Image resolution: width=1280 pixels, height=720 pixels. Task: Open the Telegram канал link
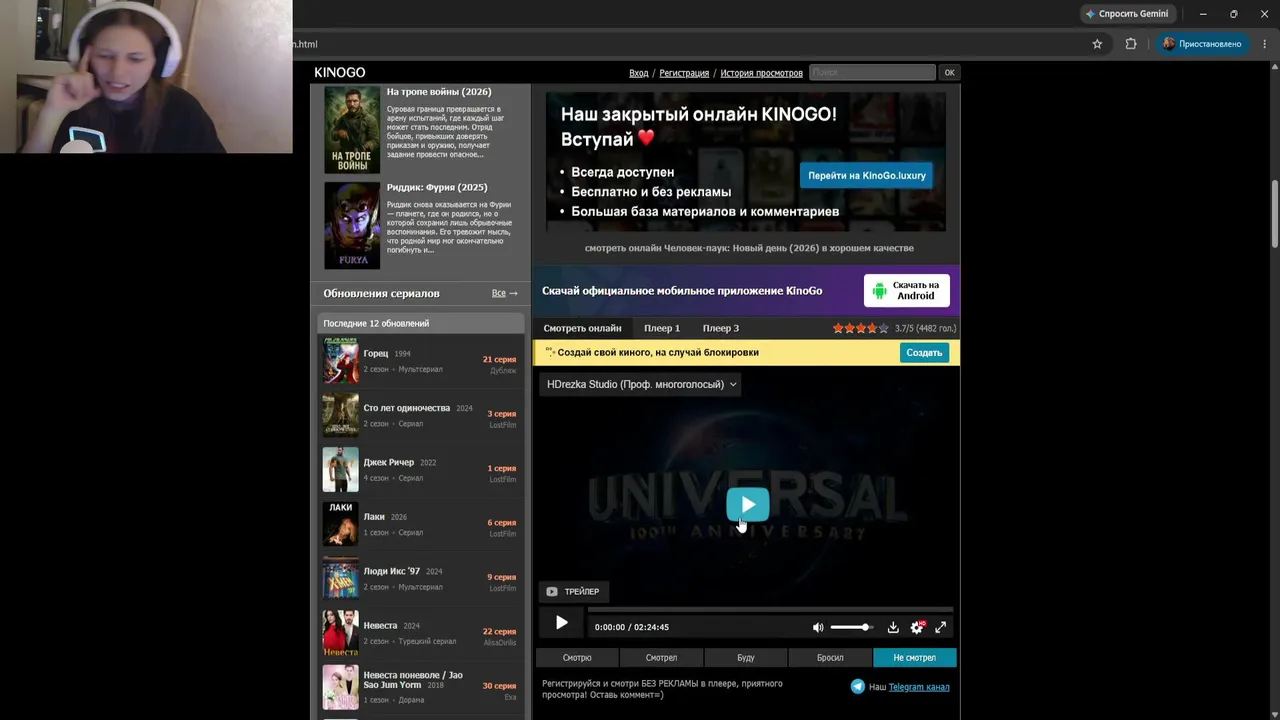tap(919, 687)
